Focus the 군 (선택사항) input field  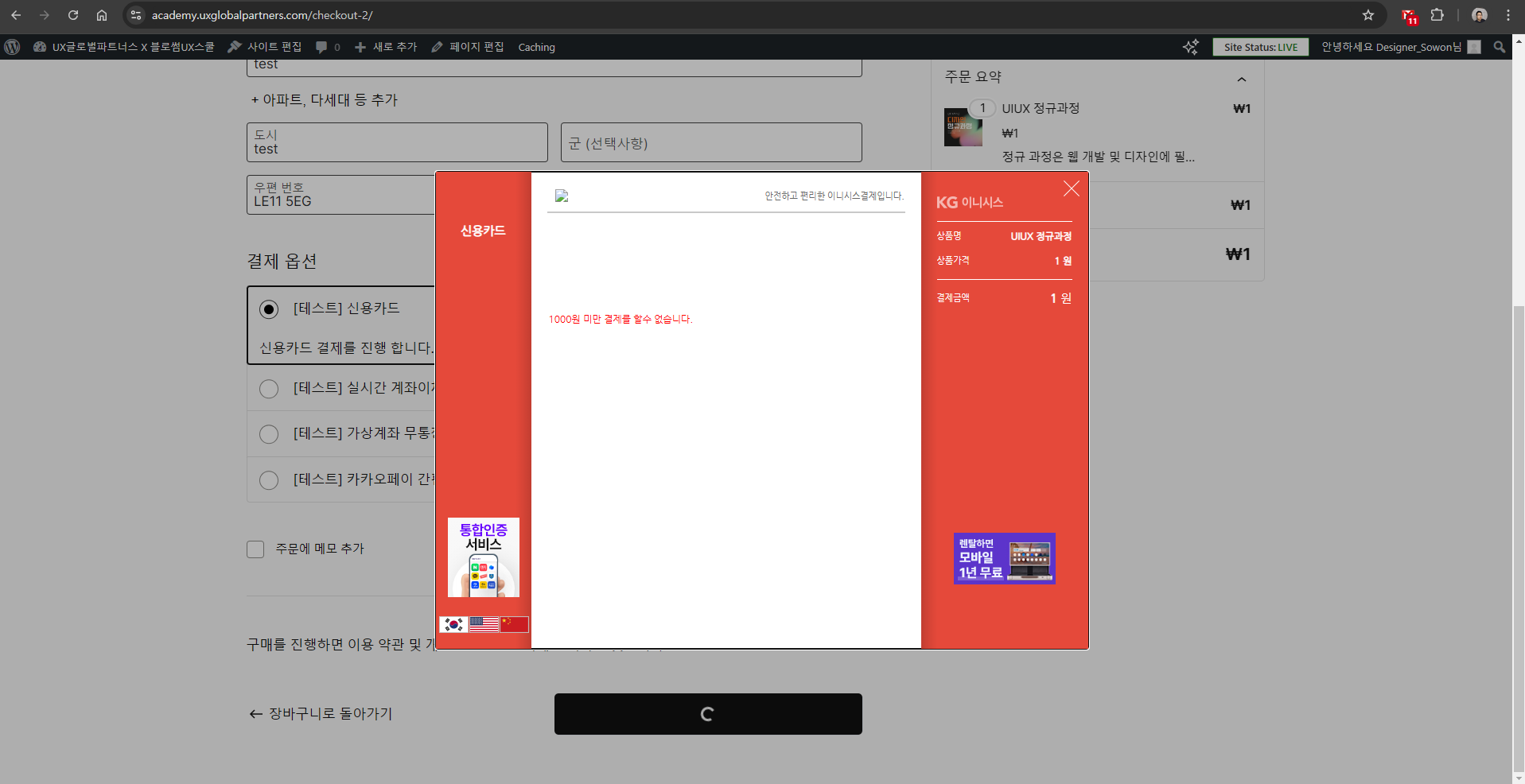point(711,142)
